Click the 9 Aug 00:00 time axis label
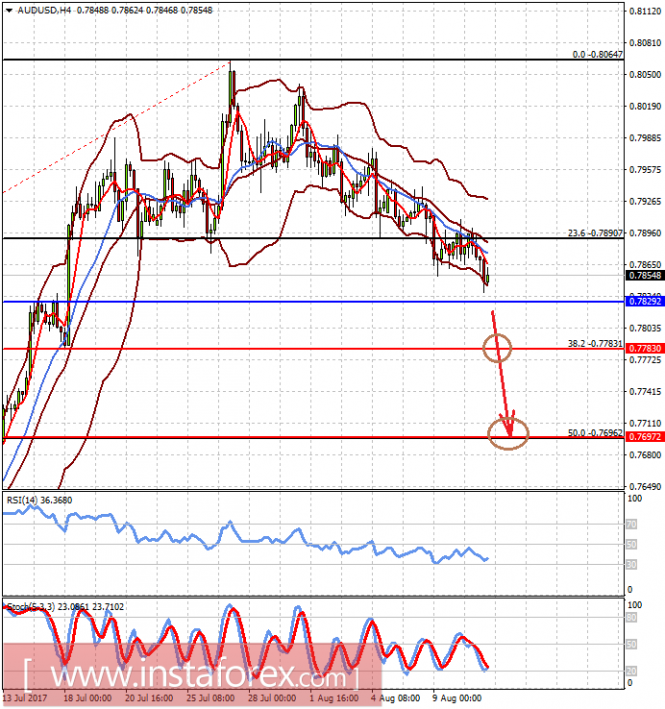This screenshot has width=665, height=709. (x=457, y=698)
